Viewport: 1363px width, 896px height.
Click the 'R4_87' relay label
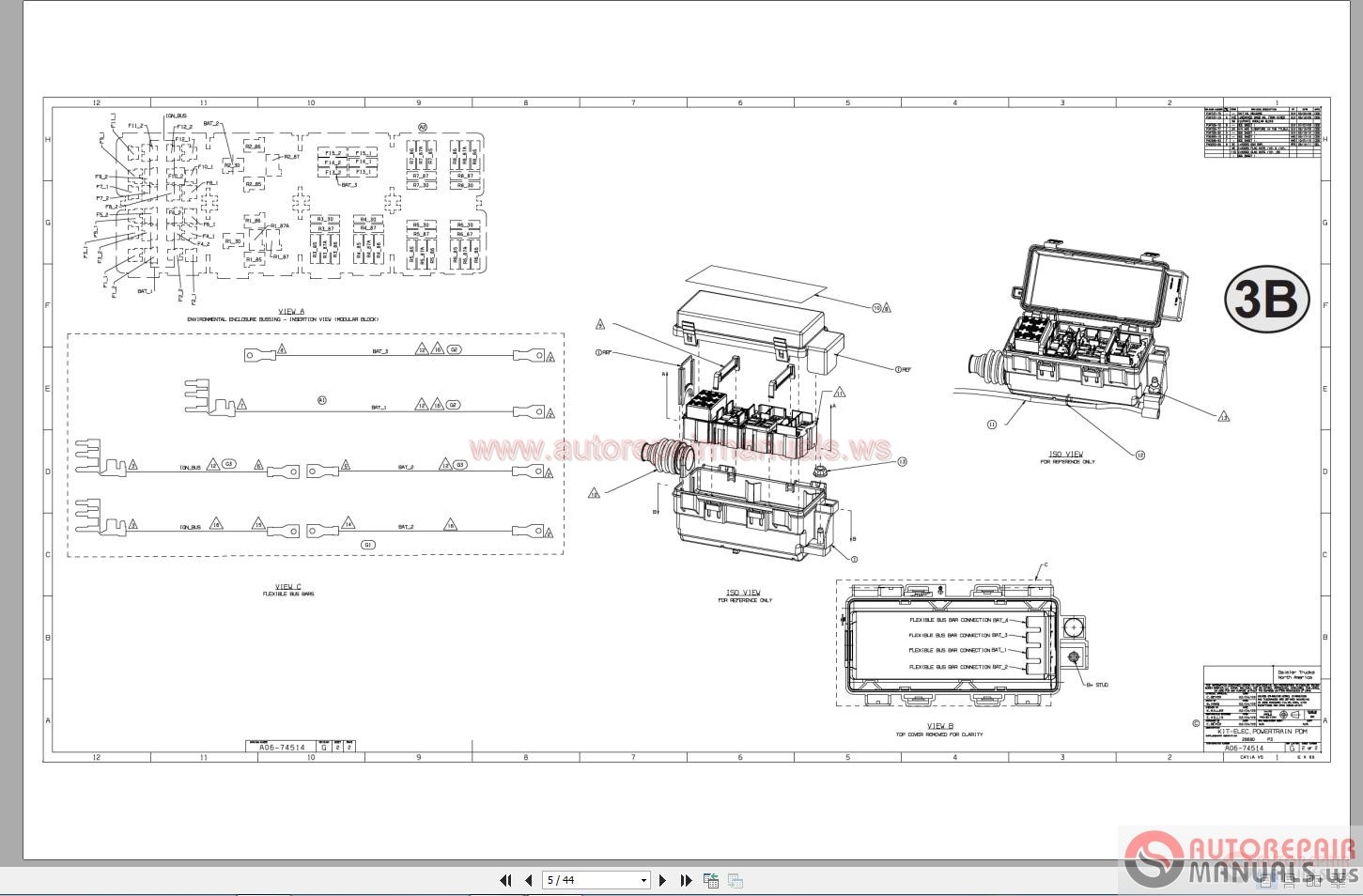[x=367, y=228]
